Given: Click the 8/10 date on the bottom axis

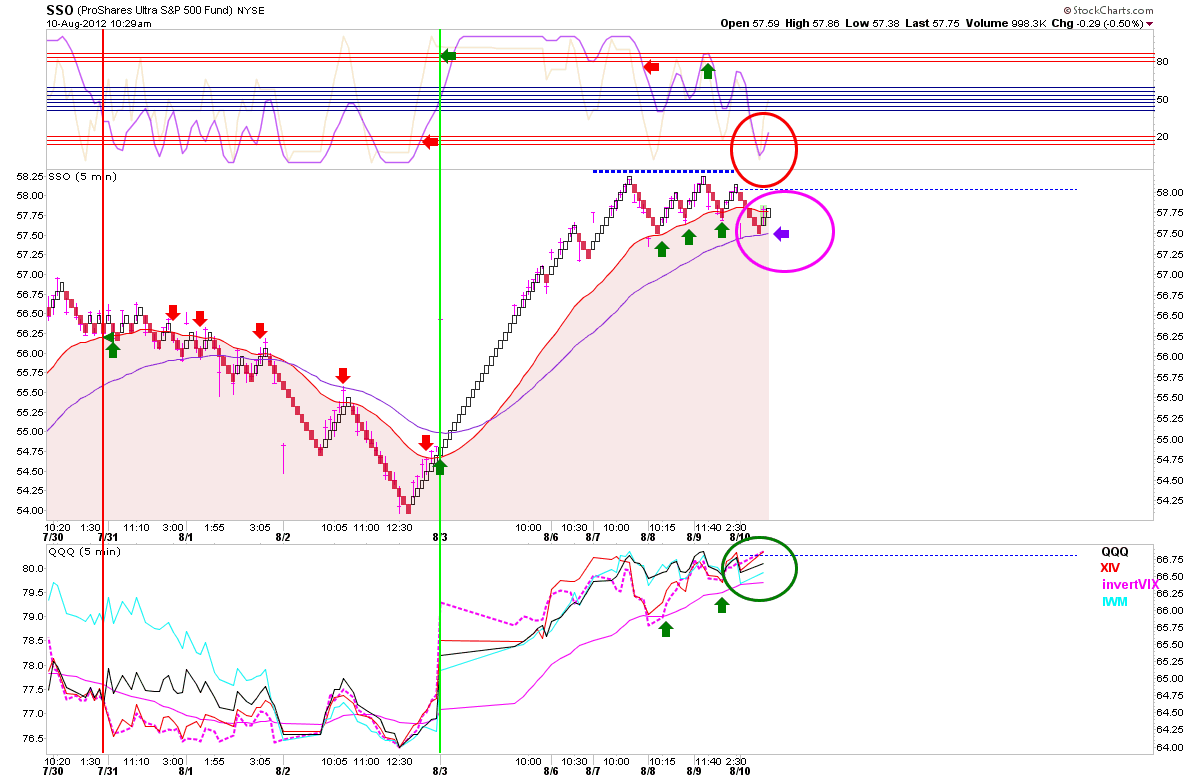Looking at the screenshot, I should click(741, 772).
